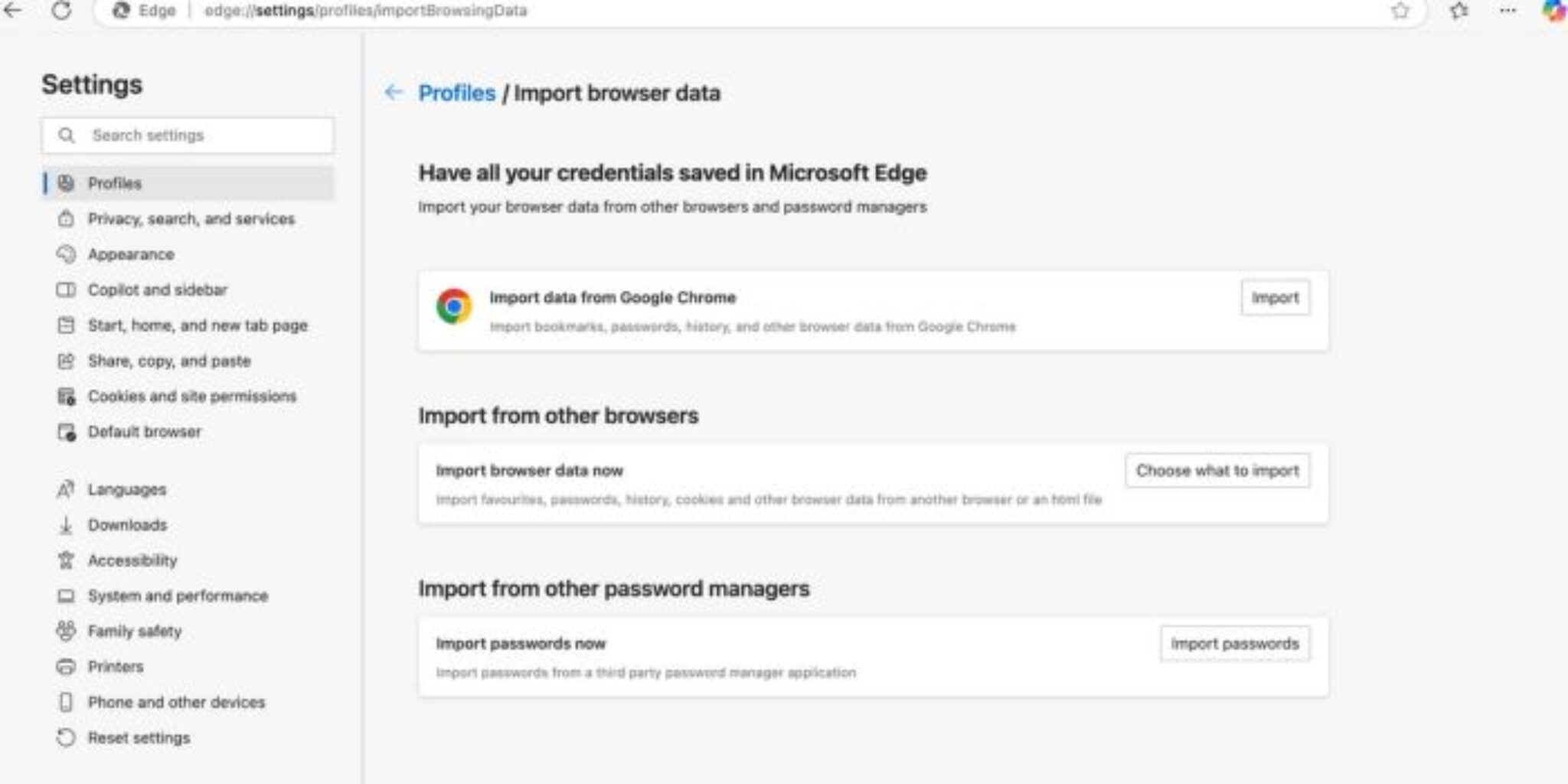The image size is (1568, 784).
Task: Select Copilot and sidebar settings
Action: [x=158, y=289]
